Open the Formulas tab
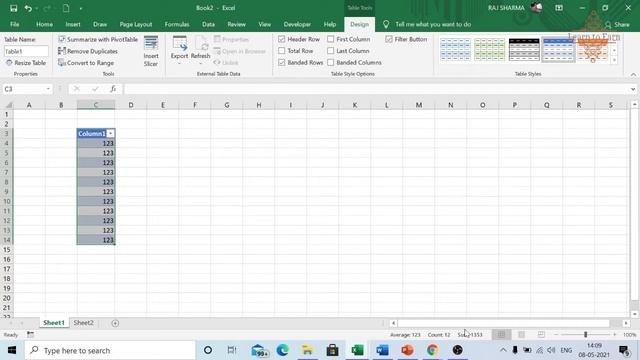This screenshot has height=360, width=640. [177, 24]
